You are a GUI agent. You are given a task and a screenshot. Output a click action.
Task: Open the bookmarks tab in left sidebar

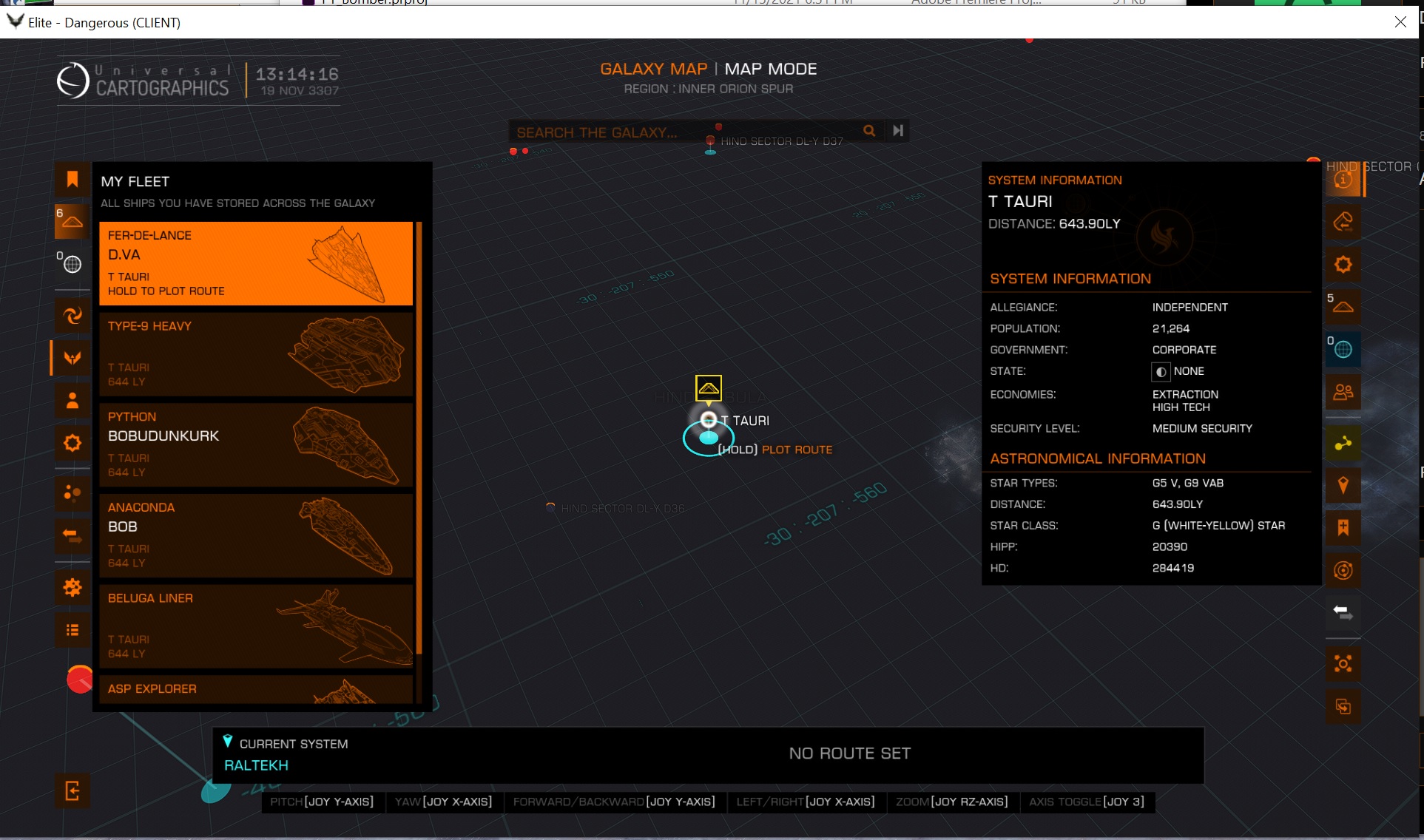(x=72, y=179)
